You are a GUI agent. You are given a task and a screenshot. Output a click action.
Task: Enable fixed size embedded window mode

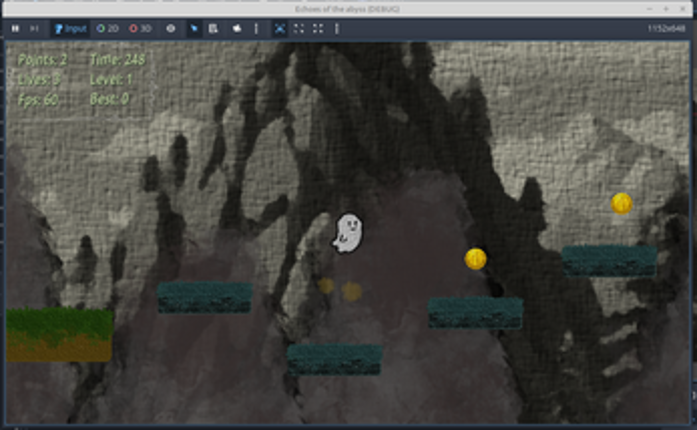[279, 29]
